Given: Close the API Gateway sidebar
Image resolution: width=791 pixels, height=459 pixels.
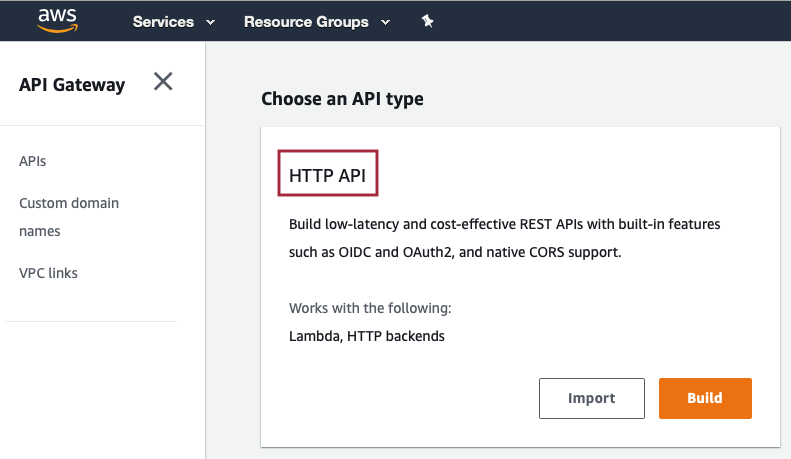Looking at the screenshot, I should coord(163,81).
